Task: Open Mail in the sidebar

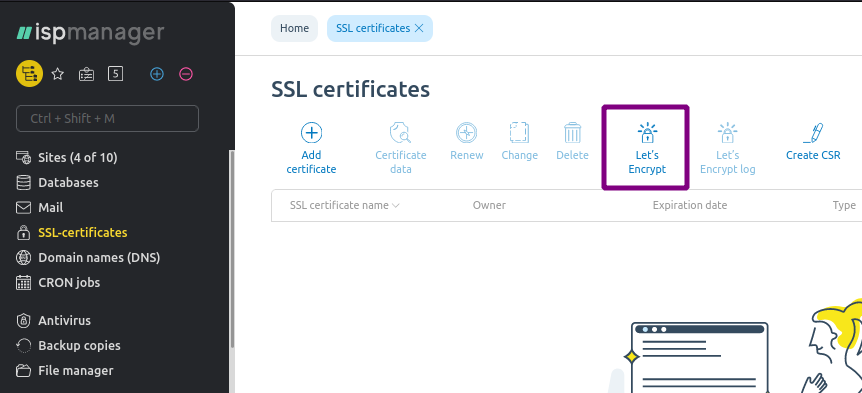Action: [51, 208]
